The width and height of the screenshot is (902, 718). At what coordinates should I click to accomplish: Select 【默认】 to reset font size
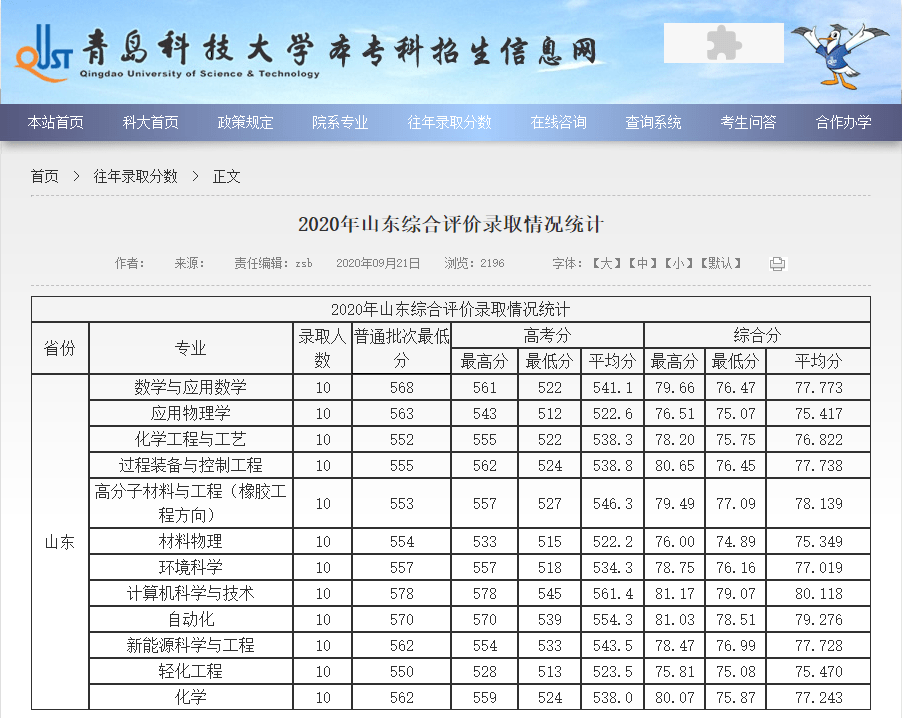[722, 263]
